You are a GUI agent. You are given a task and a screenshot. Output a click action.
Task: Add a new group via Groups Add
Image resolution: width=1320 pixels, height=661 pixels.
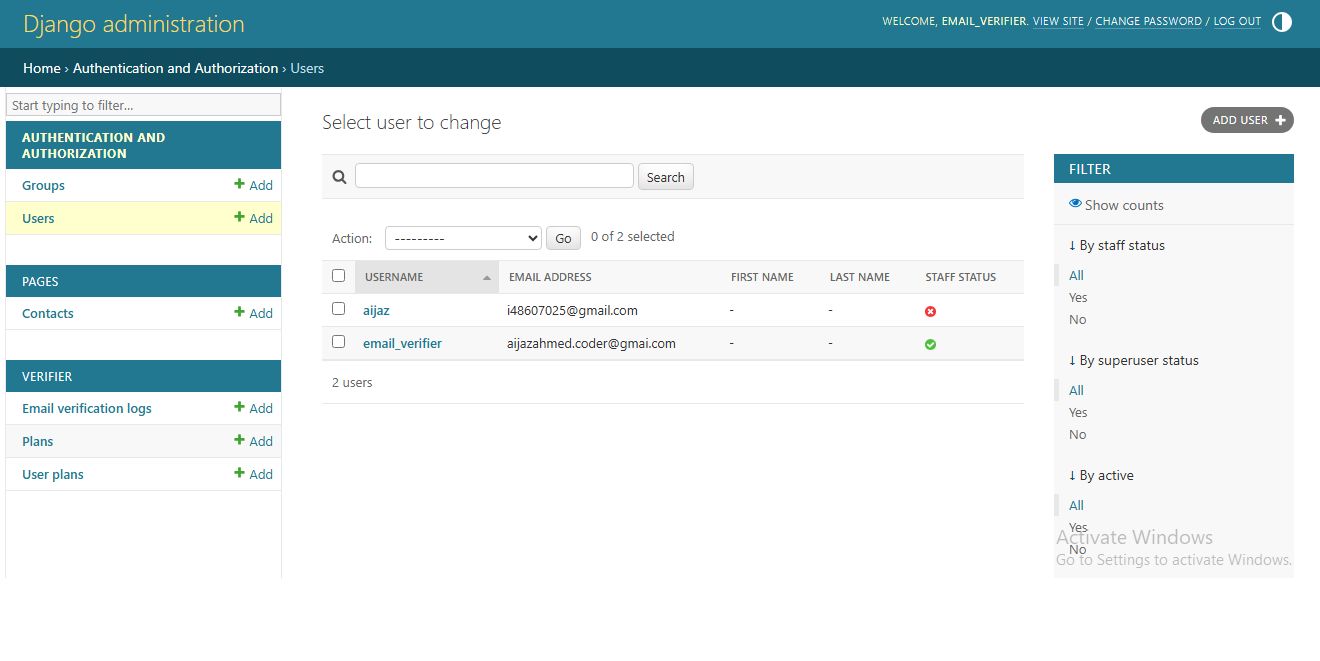coord(253,185)
